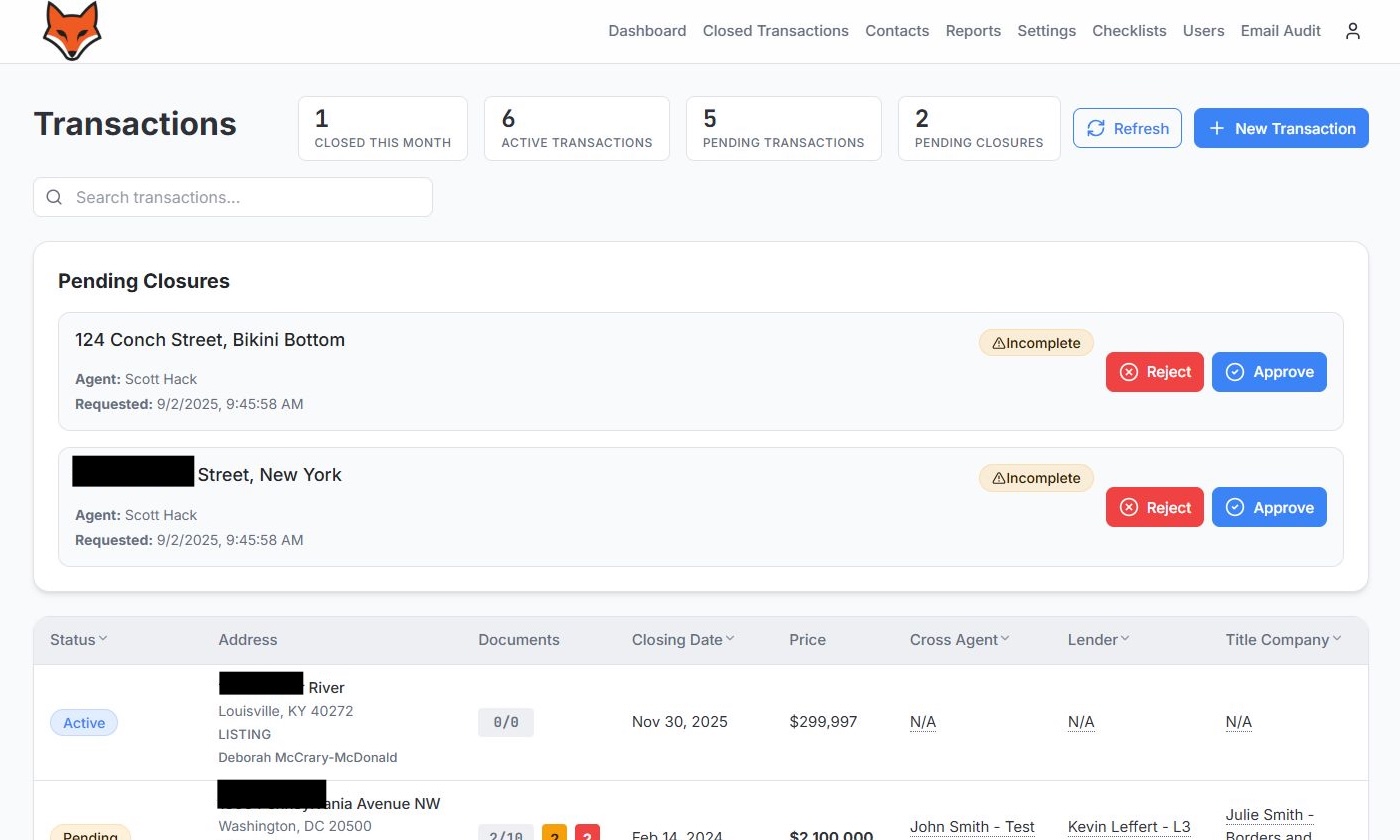Expand the Lender column chevron
The image size is (1400, 840).
tap(1125, 639)
